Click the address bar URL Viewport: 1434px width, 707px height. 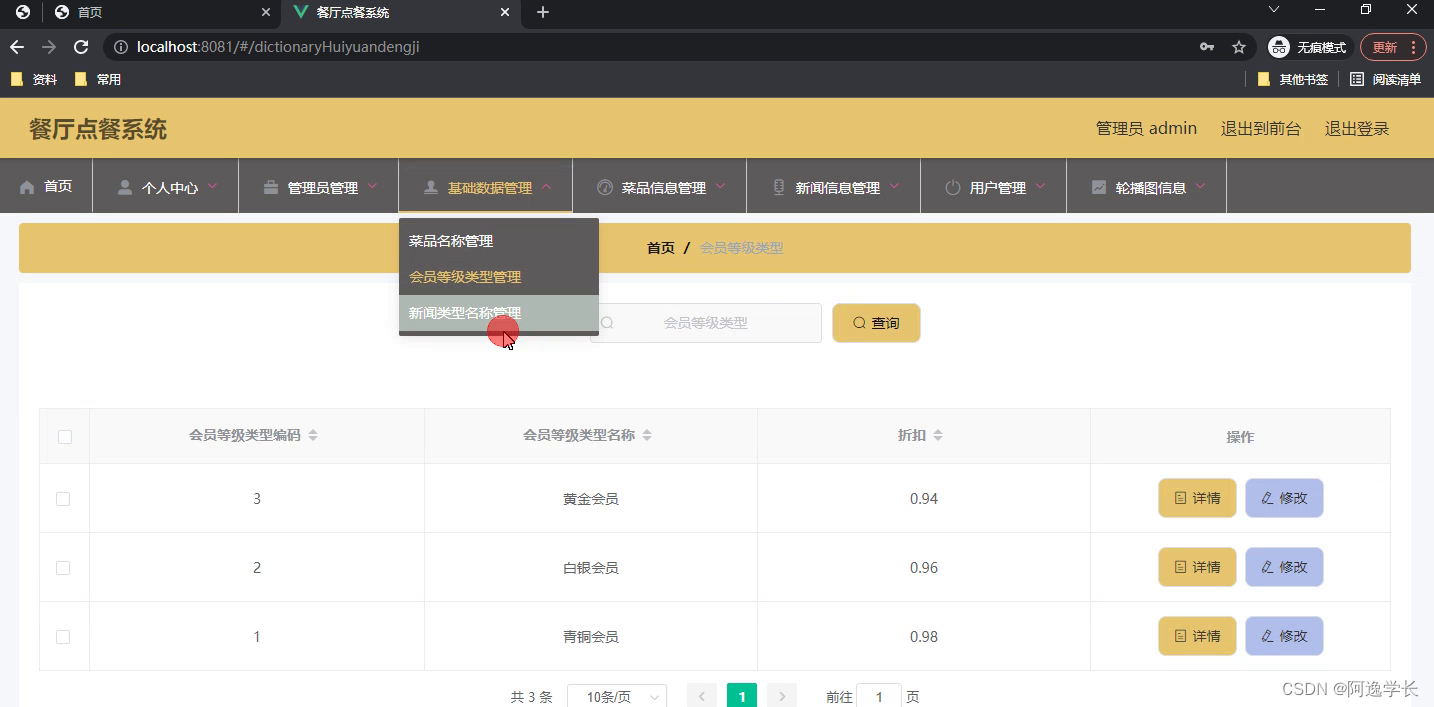click(278, 47)
